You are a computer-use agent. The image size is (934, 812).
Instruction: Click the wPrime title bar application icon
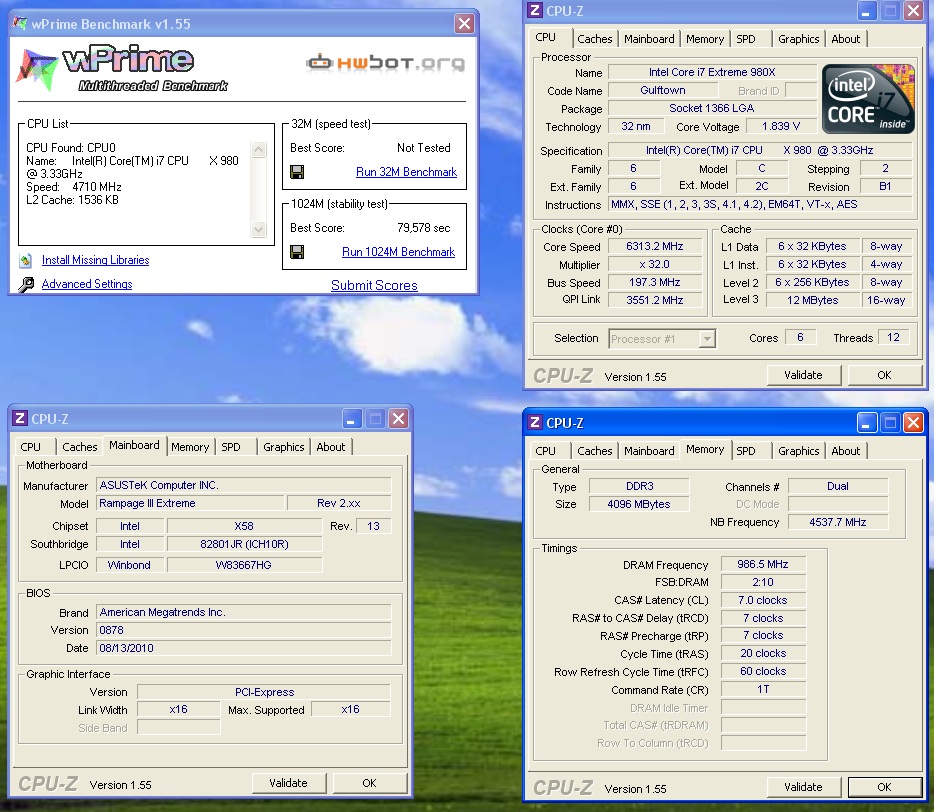pos(20,23)
